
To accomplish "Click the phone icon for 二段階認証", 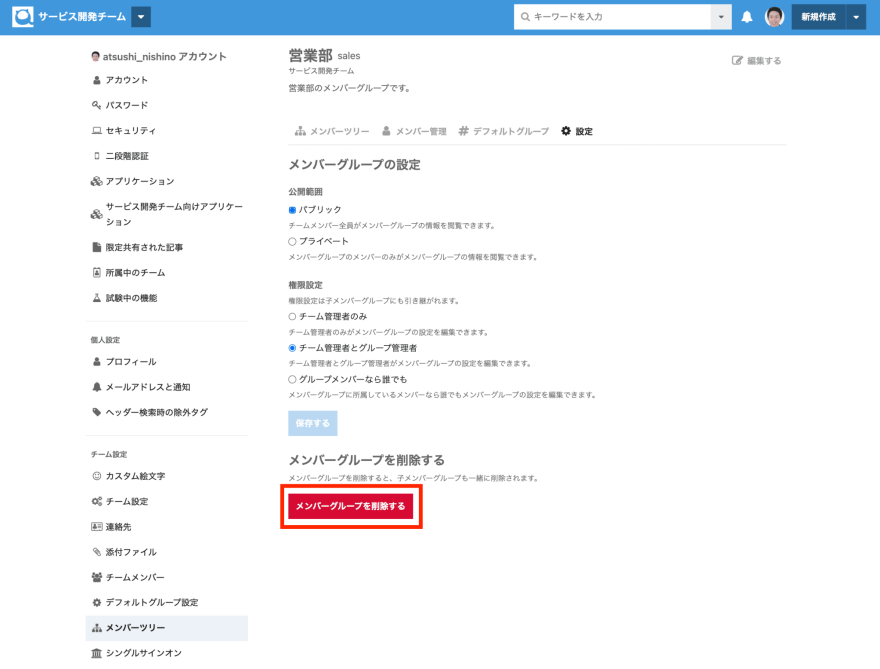I will coord(97,155).
